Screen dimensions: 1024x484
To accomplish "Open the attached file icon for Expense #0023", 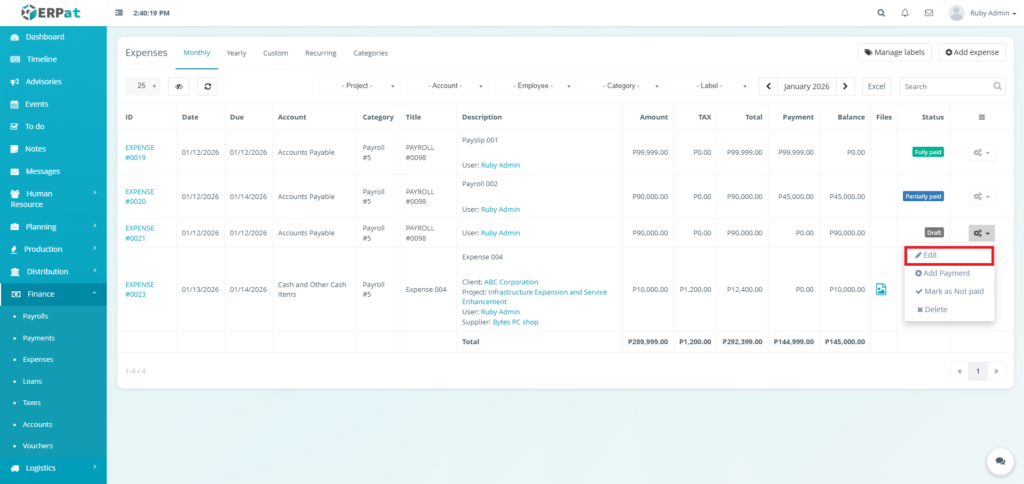I will [x=881, y=289].
